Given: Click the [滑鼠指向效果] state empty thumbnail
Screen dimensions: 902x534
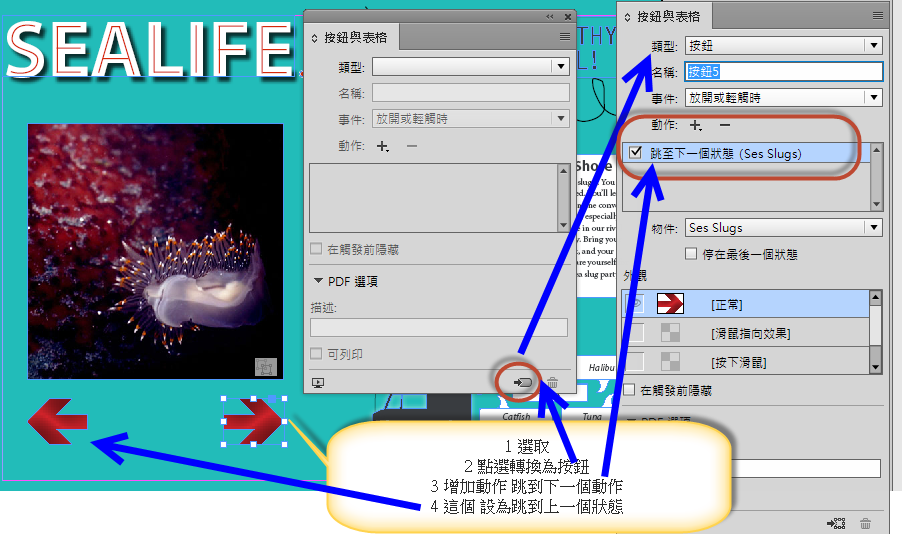Looking at the screenshot, I should pos(670,333).
